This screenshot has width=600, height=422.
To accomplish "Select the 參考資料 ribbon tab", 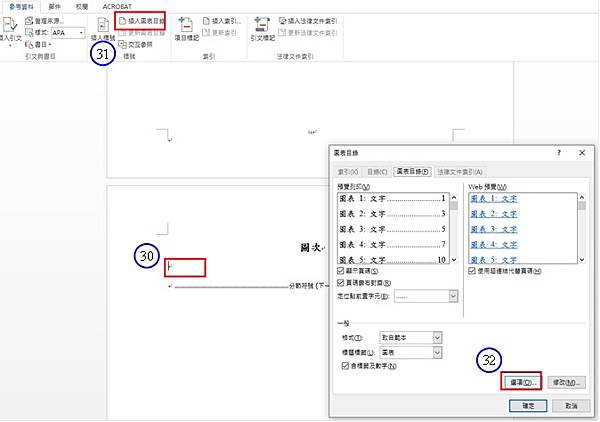I will 21,7.
